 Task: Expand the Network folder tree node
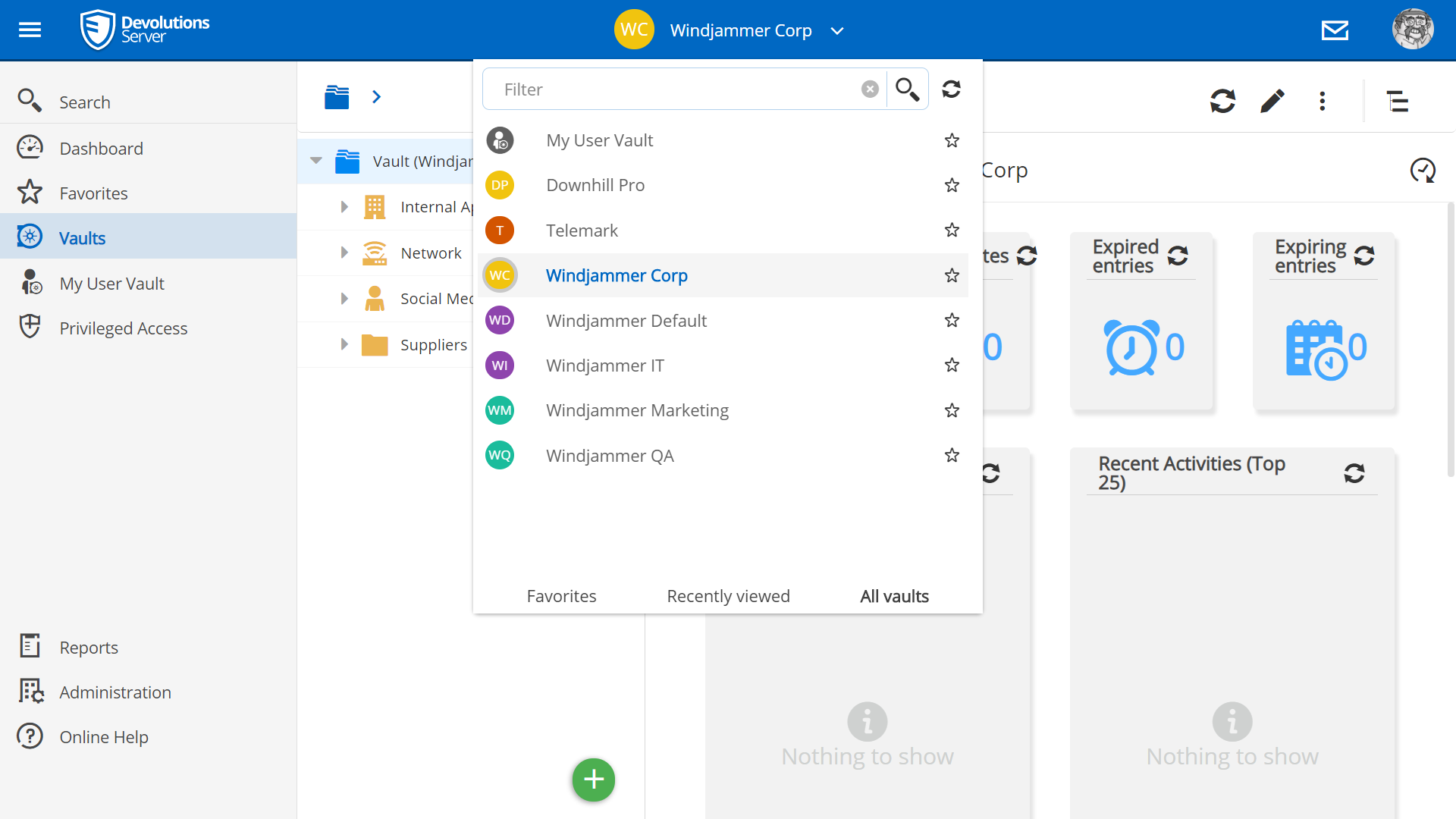point(344,253)
